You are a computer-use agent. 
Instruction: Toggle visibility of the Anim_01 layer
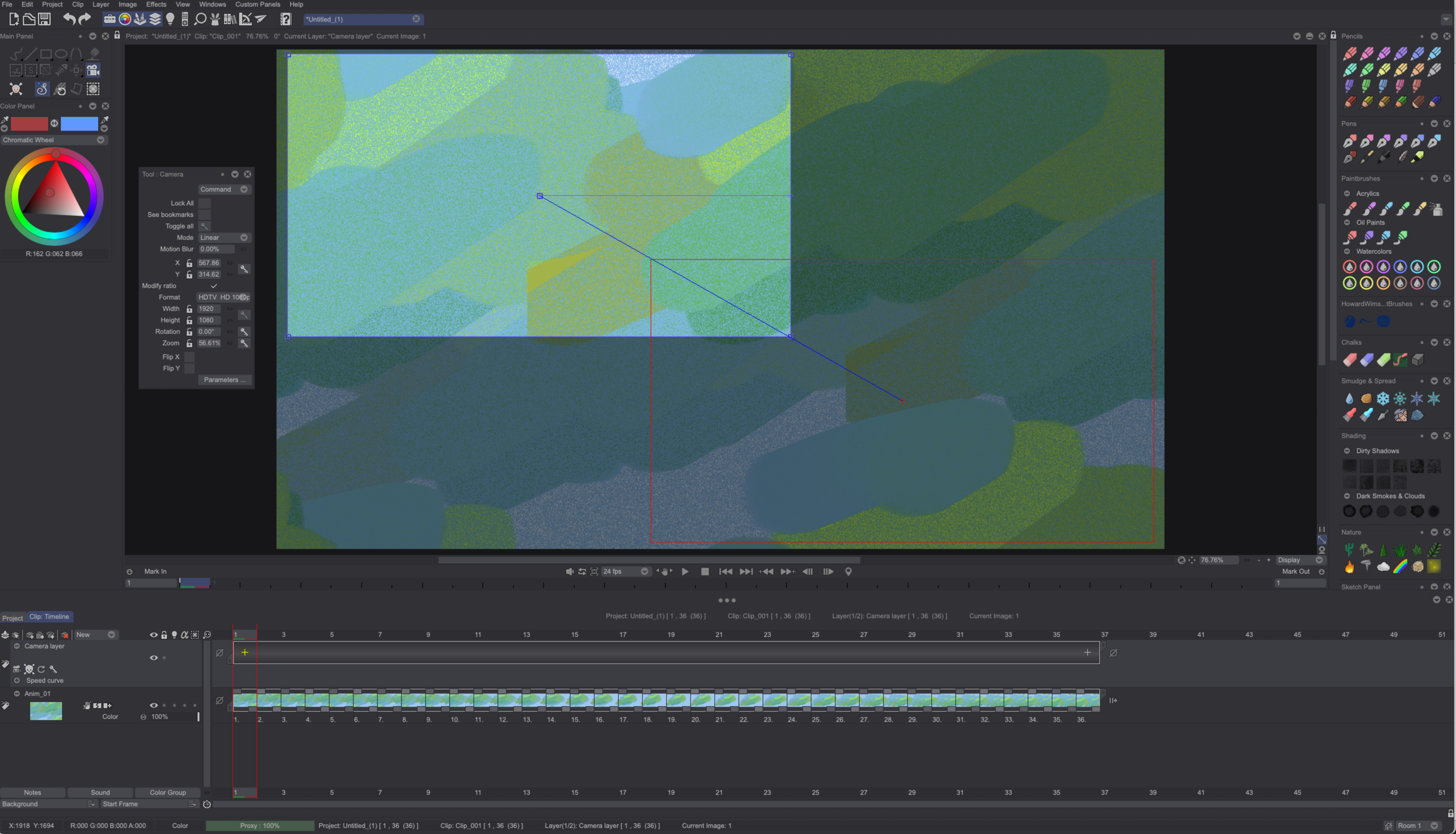click(153, 705)
